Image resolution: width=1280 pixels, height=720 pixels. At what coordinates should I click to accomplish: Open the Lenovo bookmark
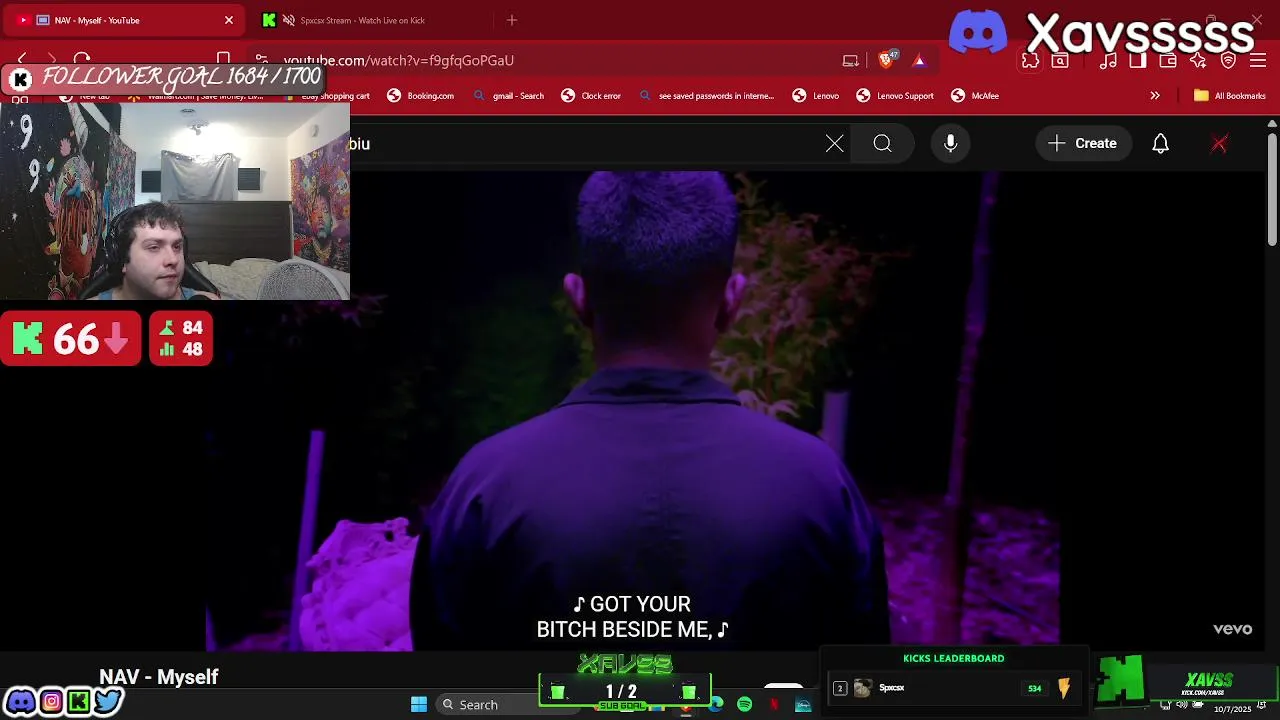point(816,96)
